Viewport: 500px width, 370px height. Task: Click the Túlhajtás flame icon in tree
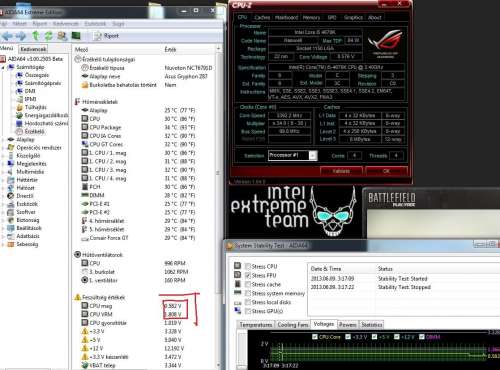(x=20, y=107)
